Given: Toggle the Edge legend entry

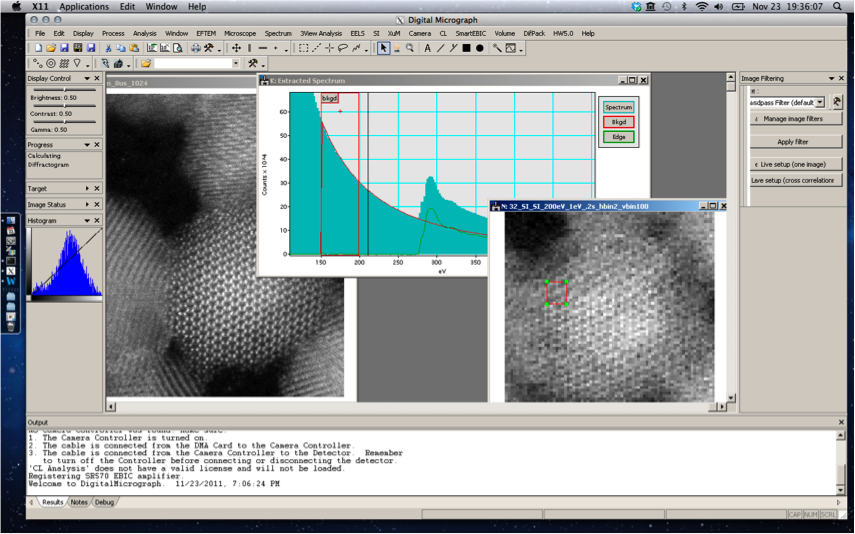Looking at the screenshot, I should click(x=618, y=137).
